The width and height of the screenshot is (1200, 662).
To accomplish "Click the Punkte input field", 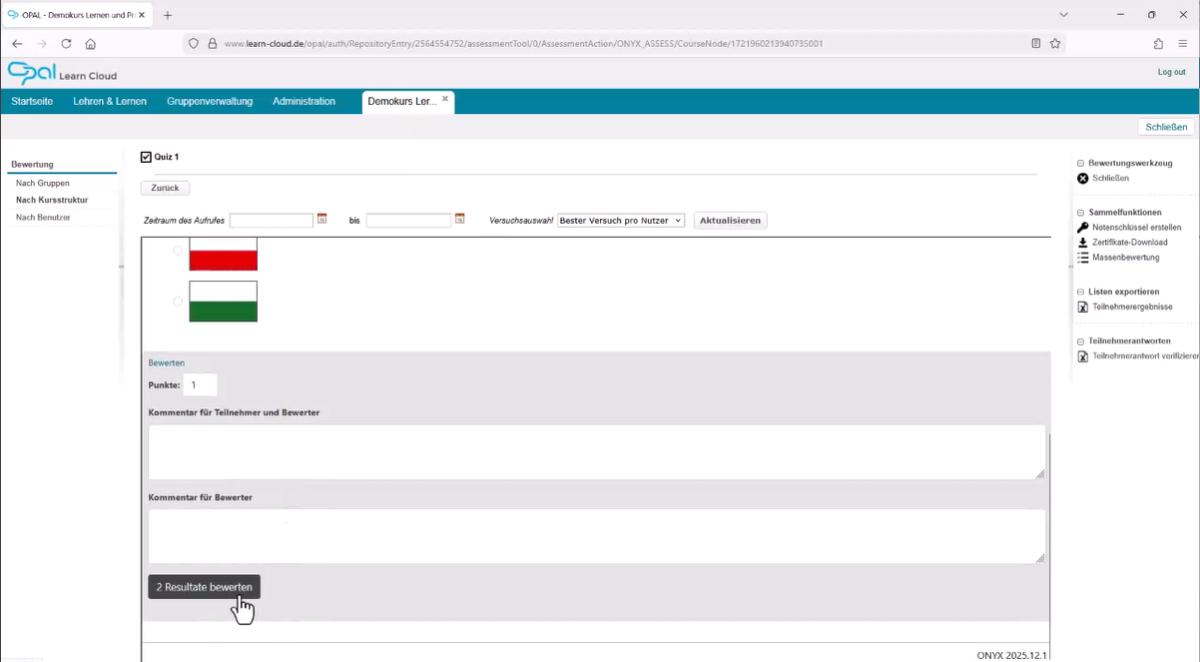I will pos(200,385).
